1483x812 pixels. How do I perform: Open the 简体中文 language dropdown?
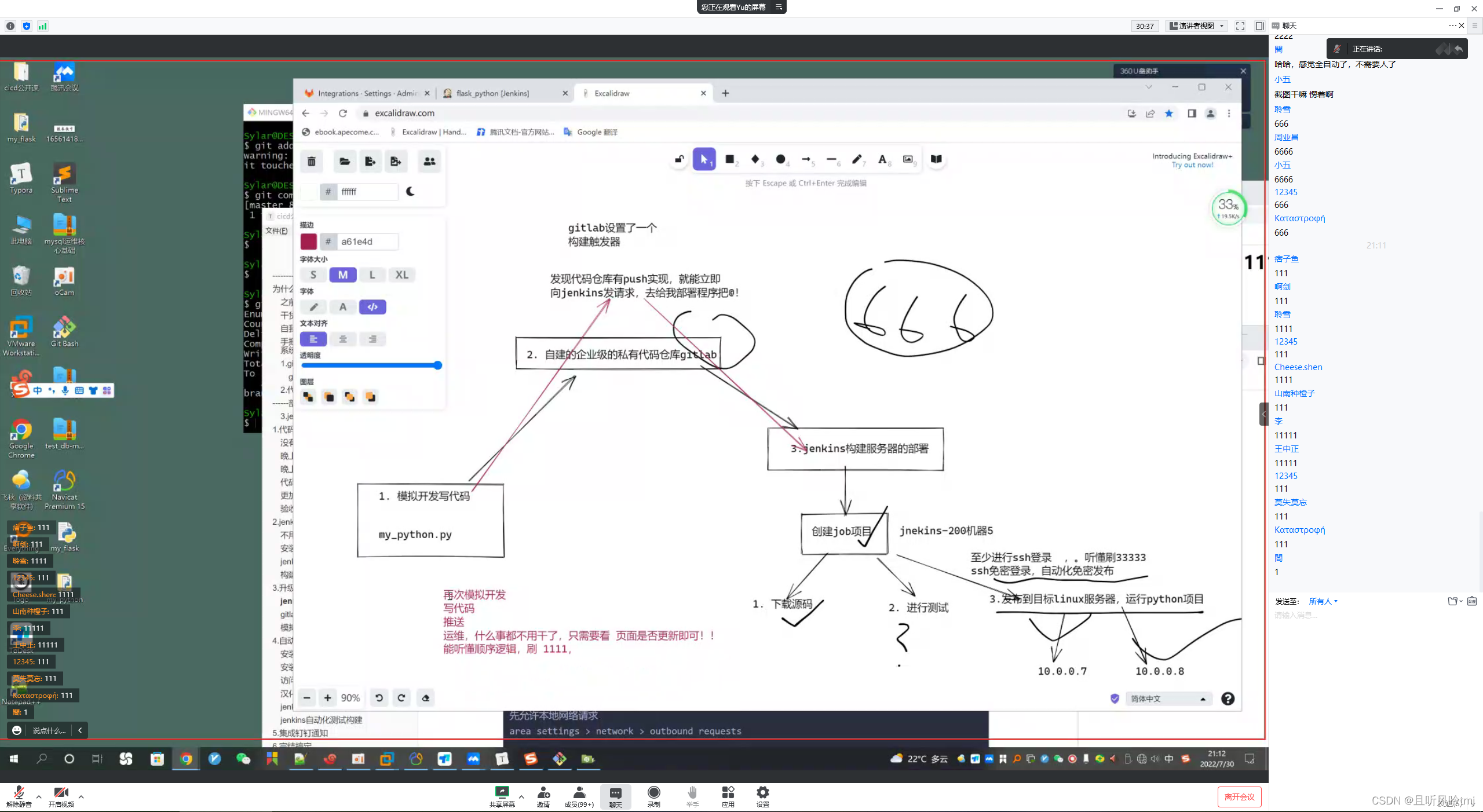coord(1168,698)
